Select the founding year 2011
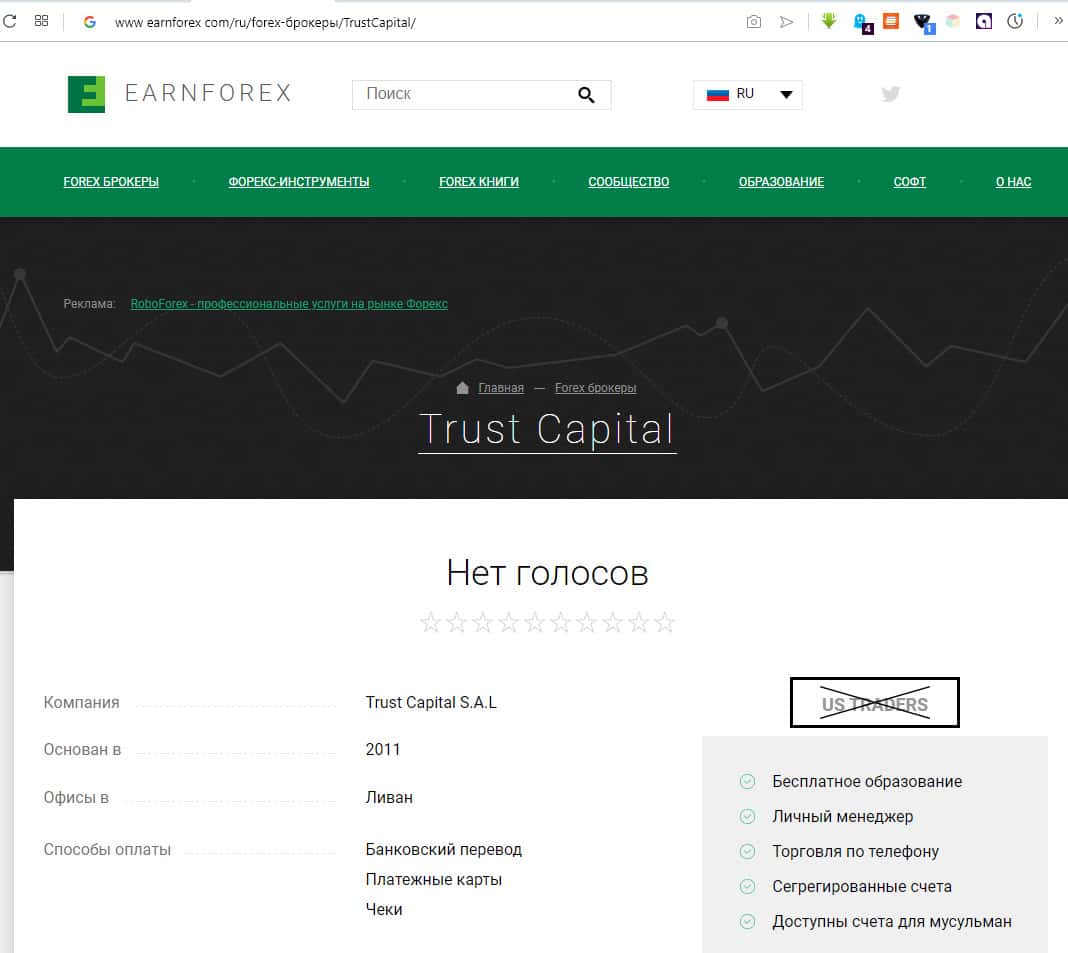The width and height of the screenshot is (1068, 953). (x=383, y=749)
